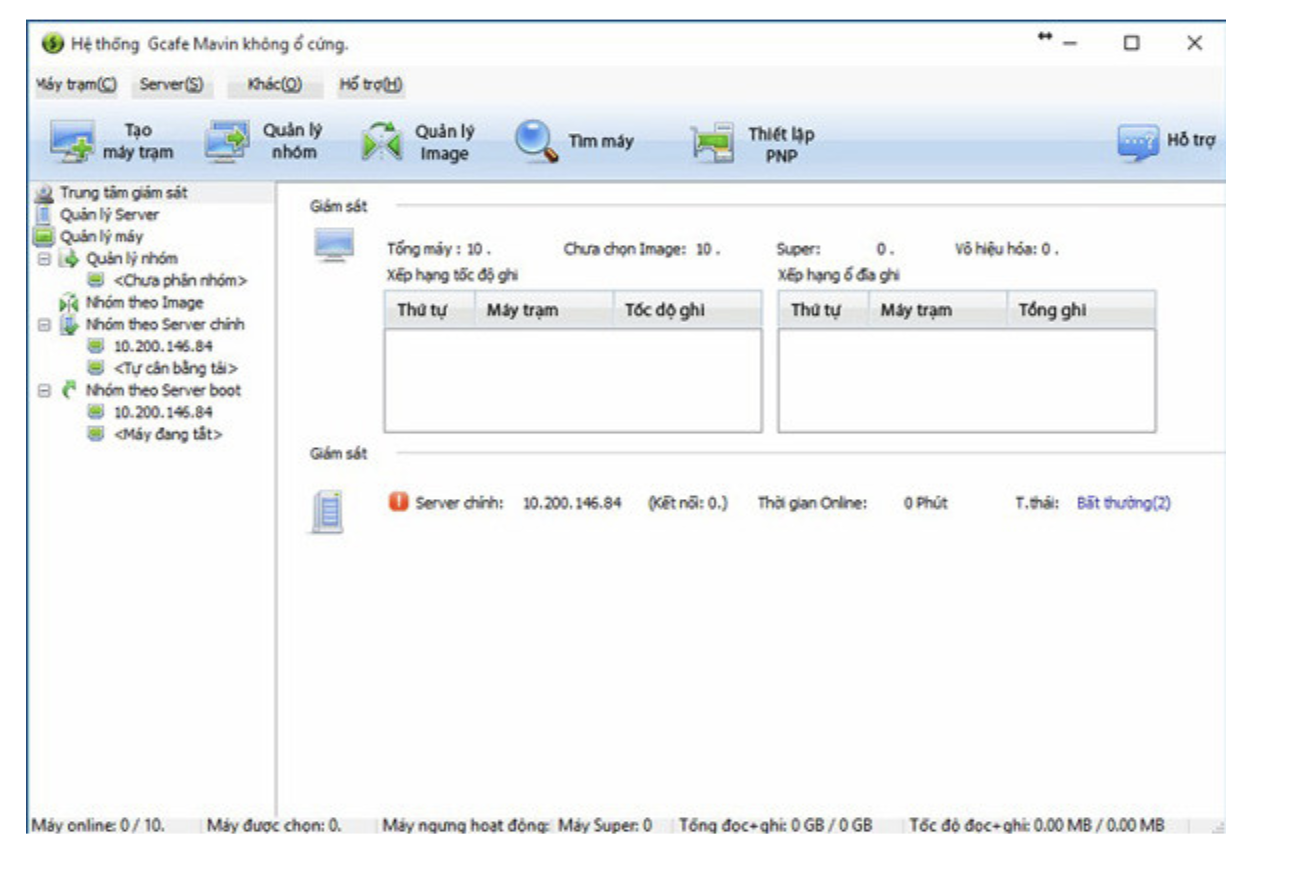Screen dimensions: 1310x870
Task: Click the Quản lý máy tree icon
Action: (44, 237)
